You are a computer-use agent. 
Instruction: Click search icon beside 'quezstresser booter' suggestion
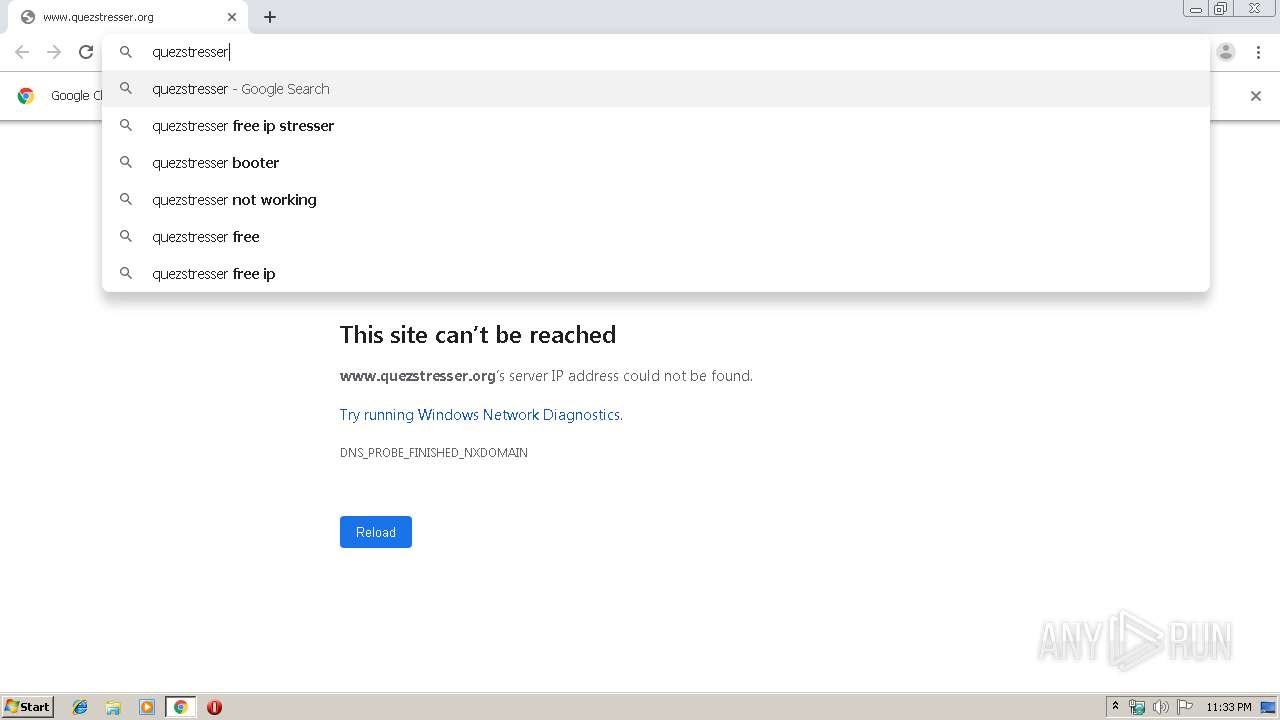coord(126,162)
